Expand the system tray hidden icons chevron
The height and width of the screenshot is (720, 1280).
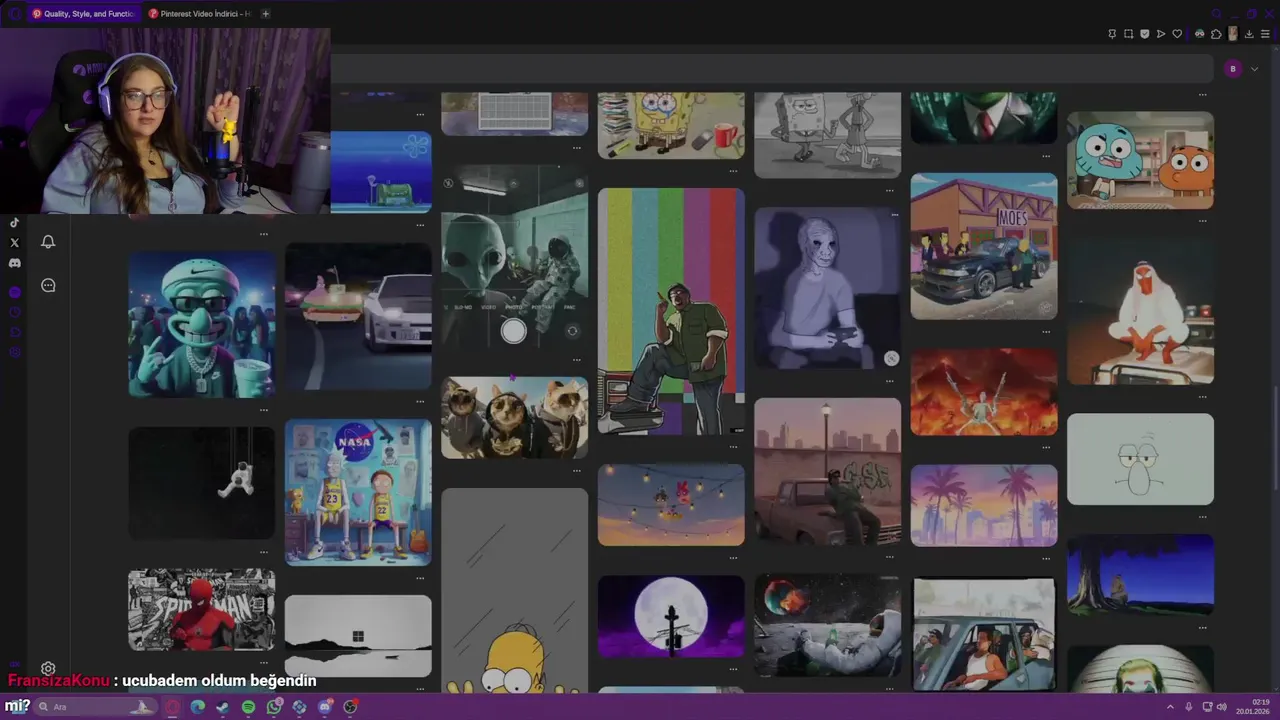click(1170, 707)
